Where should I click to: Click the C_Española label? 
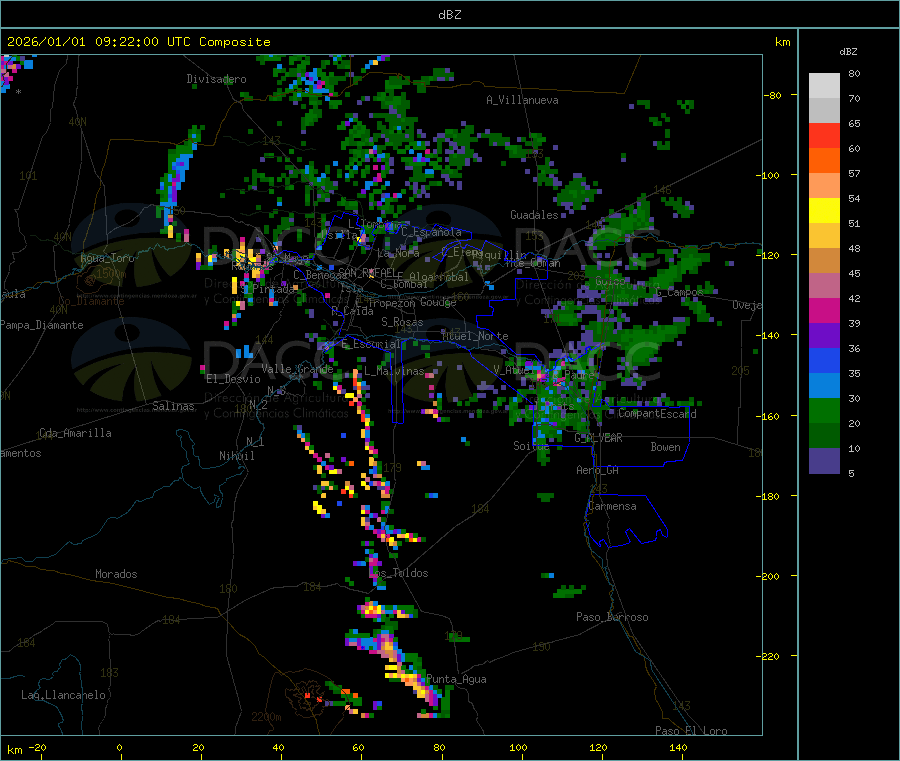(431, 232)
